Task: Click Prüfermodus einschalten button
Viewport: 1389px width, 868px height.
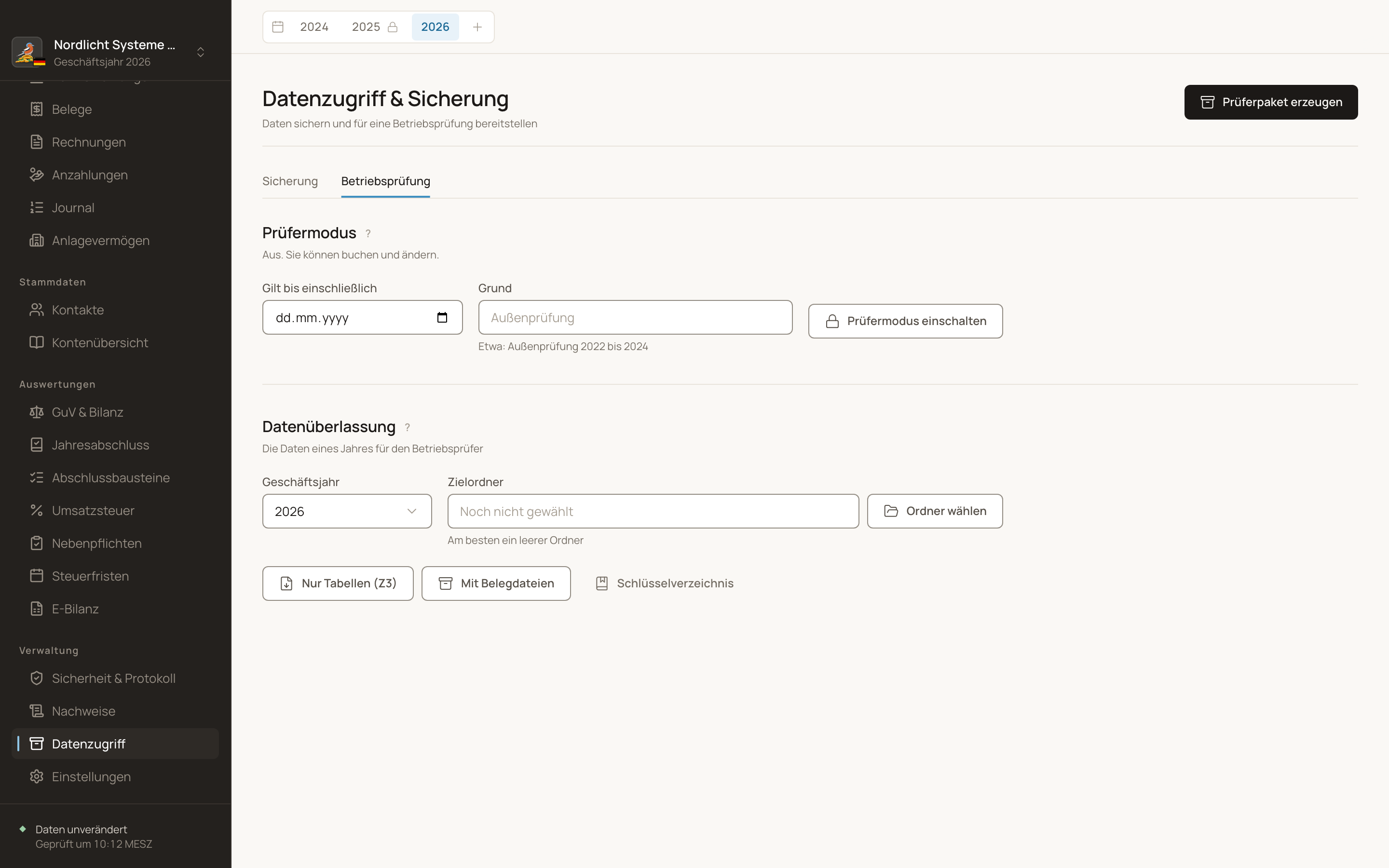Action: pyautogui.click(x=905, y=321)
